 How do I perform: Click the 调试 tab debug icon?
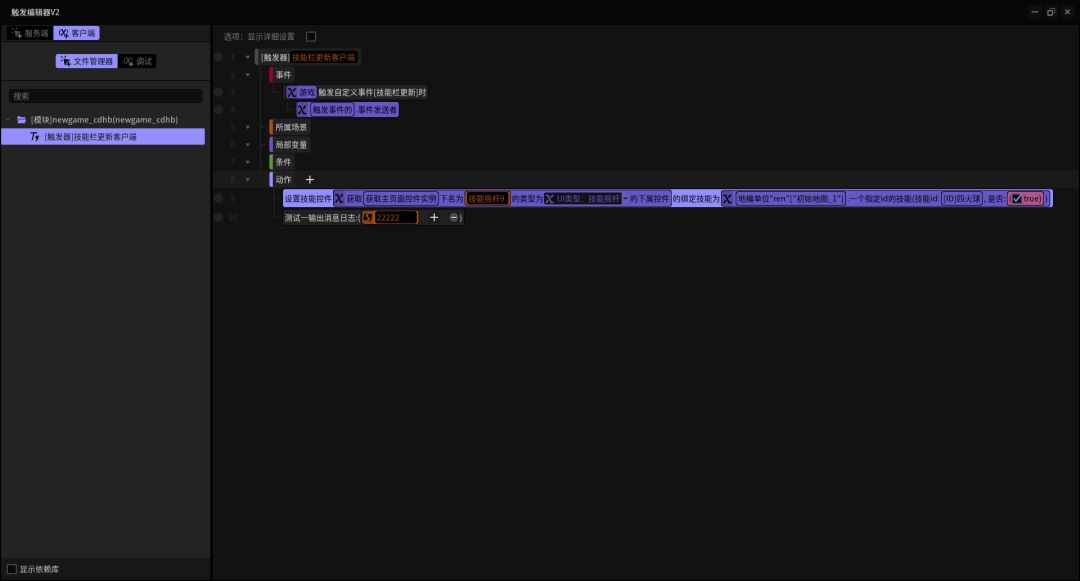click(128, 61)
